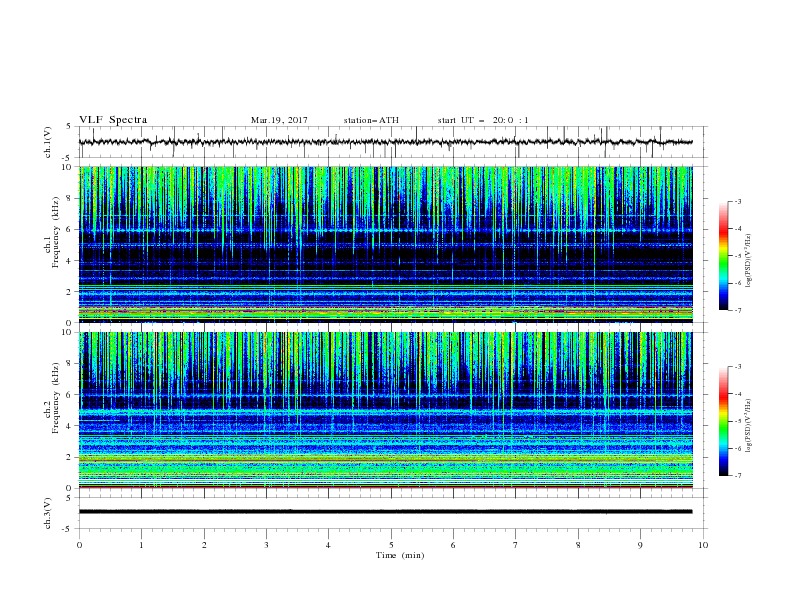This screenshot has width=792, height=612.
Task: Click the ch.1 "Frequency (kHz)" axis label
Action: (x=56, y=233)
